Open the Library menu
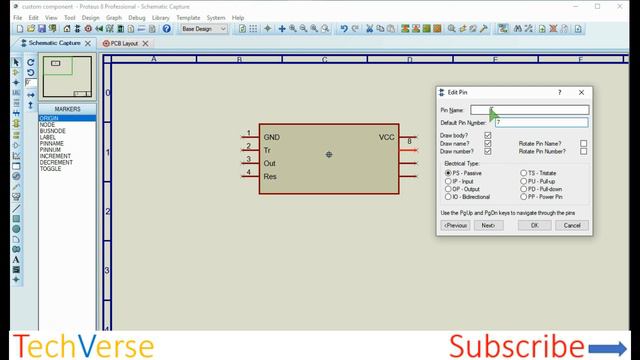Viewport: 640px width, 360px height. (160, 18)
